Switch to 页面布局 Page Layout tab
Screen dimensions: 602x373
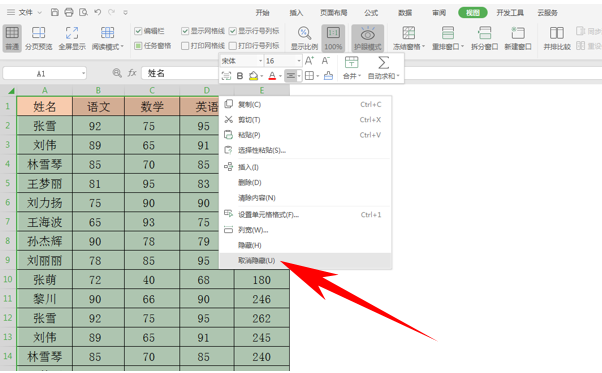tap(334, 13)
